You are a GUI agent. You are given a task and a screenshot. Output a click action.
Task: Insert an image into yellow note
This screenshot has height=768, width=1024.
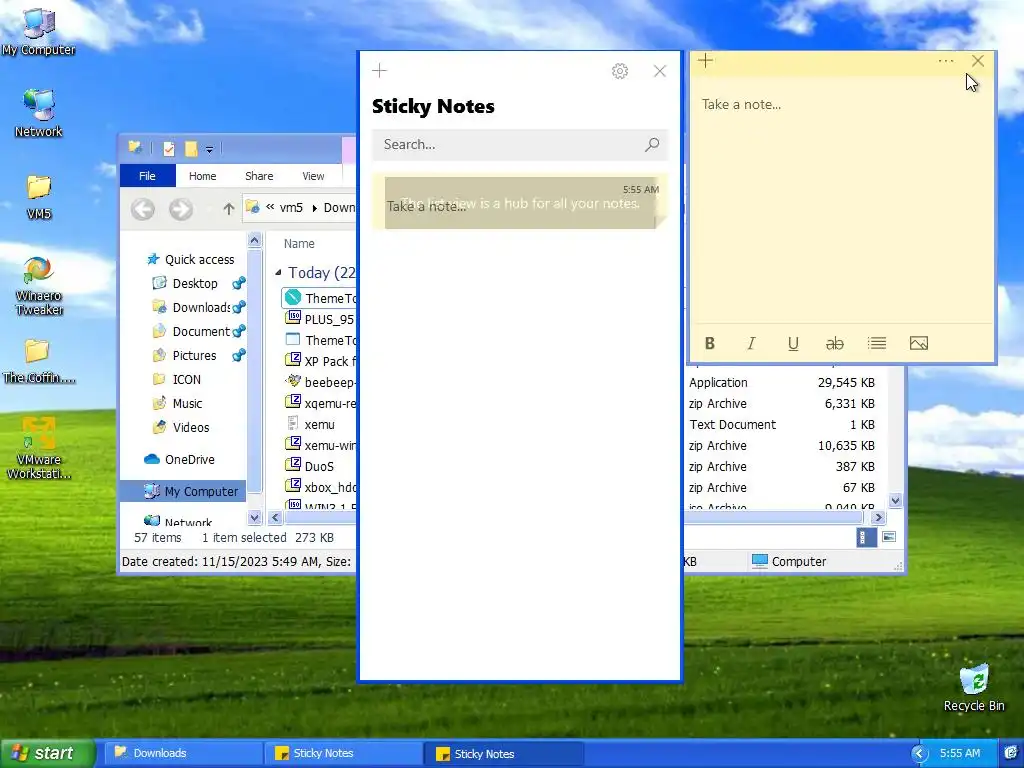pos(919,344)
